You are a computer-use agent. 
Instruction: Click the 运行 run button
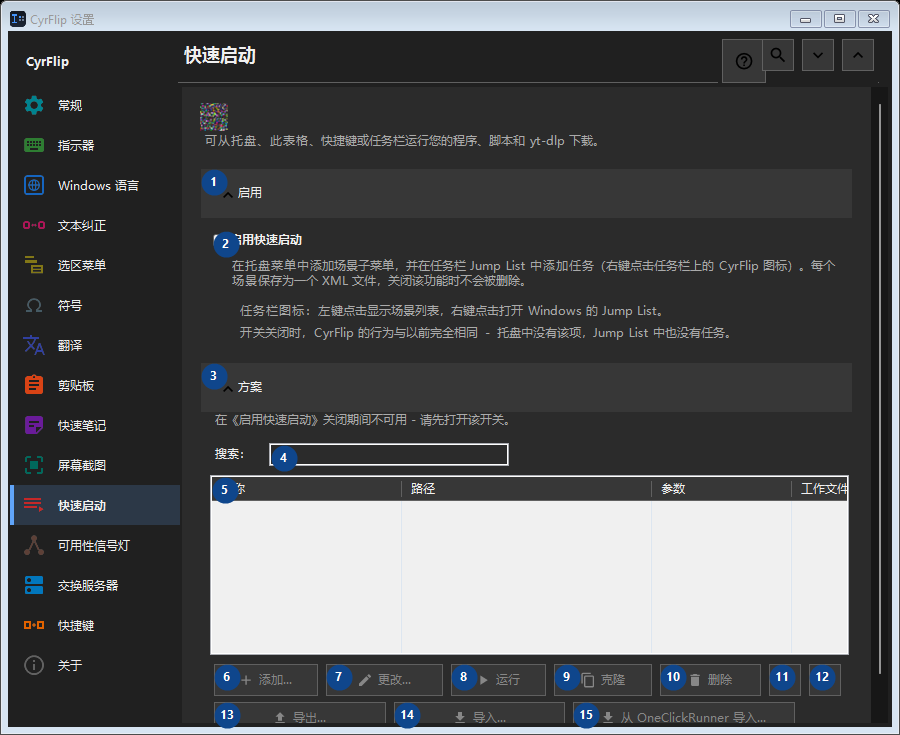[498, 680]
